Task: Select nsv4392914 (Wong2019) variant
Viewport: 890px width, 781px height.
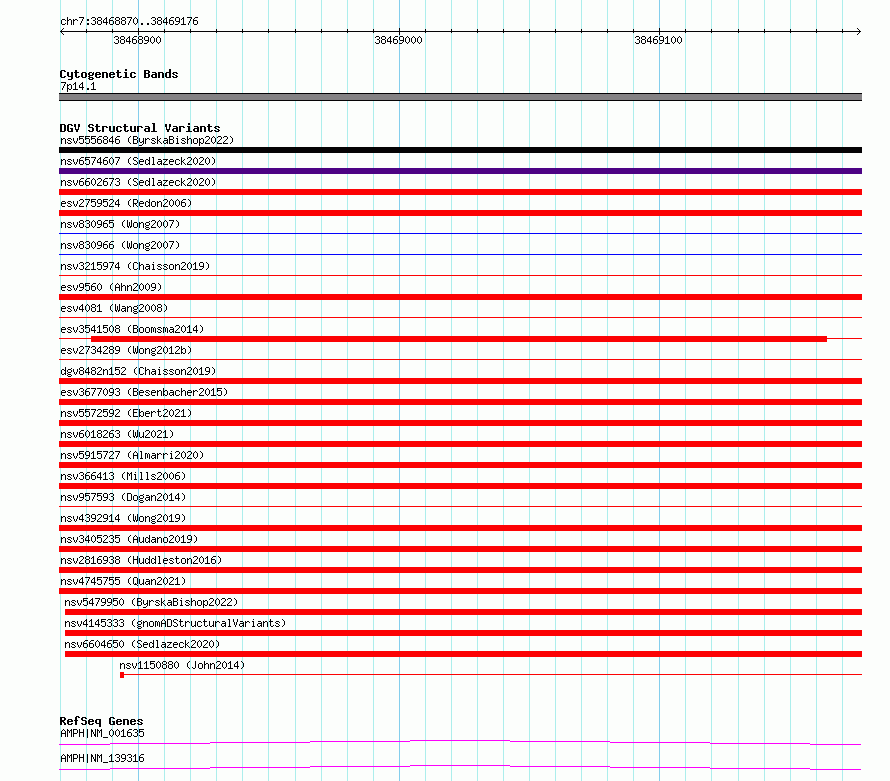Action: coord(123,518)
